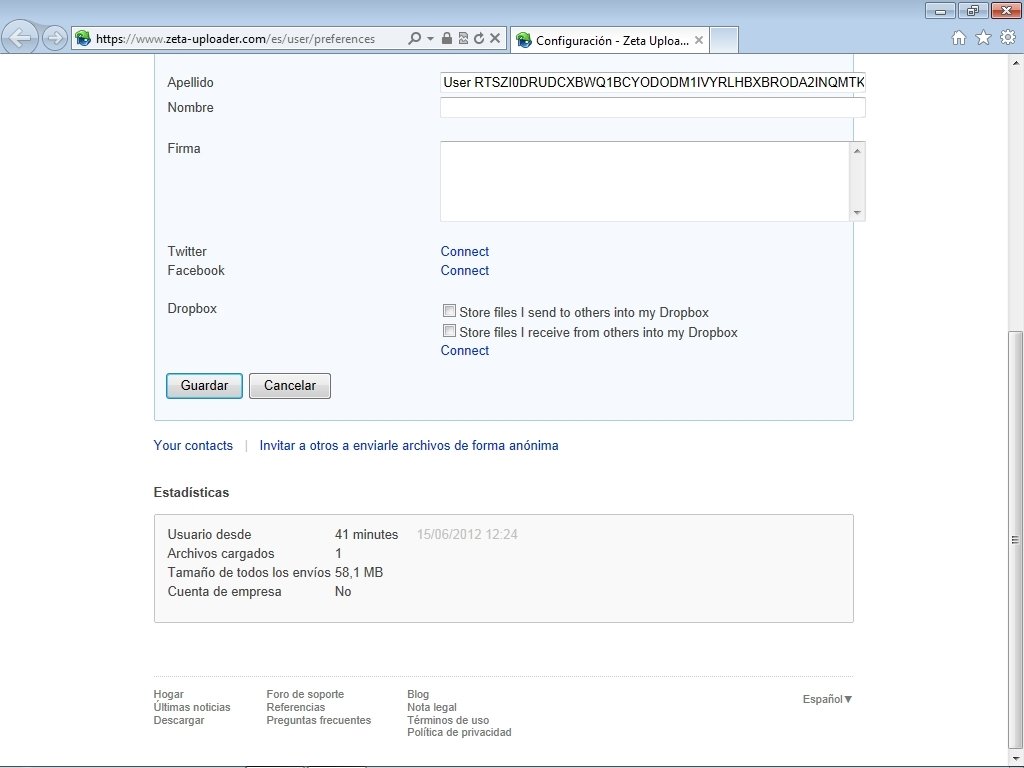
Task: Go back with the browser back arrow
Action: (20, 37)
